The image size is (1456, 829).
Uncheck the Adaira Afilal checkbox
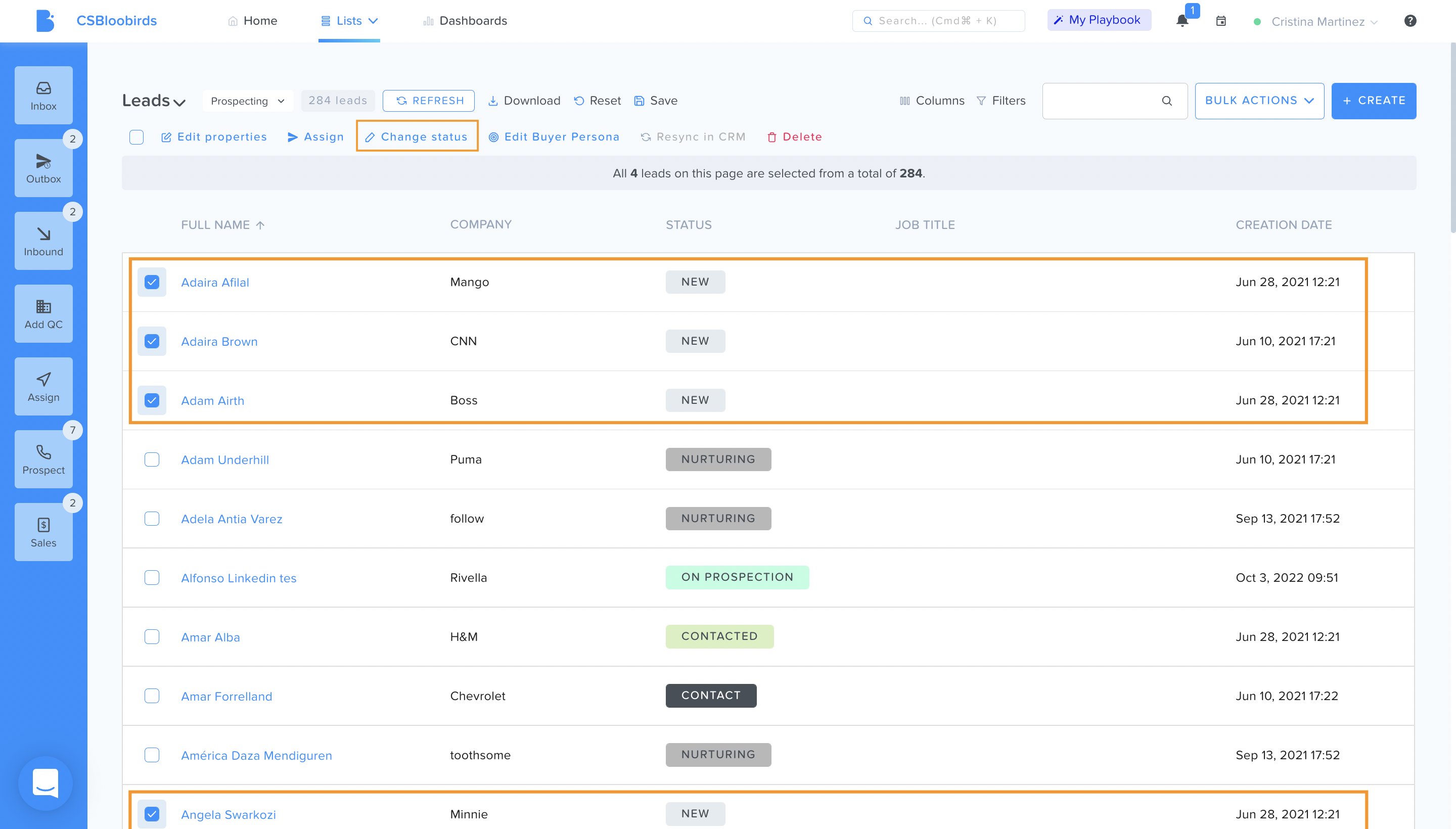click(152, 283)
